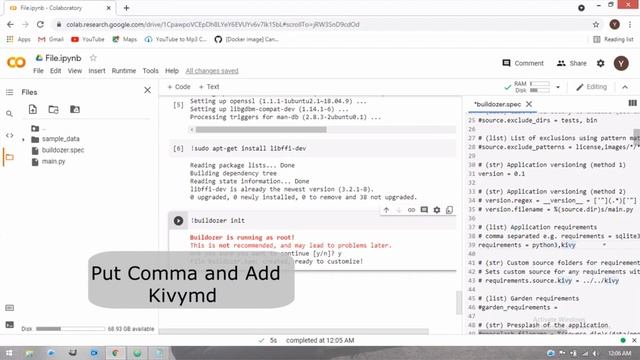The width and height of the screenshot is (640, 360).
Task: Click into requirements line in editor
Action: pyautogui.click(x=527, y=245)
